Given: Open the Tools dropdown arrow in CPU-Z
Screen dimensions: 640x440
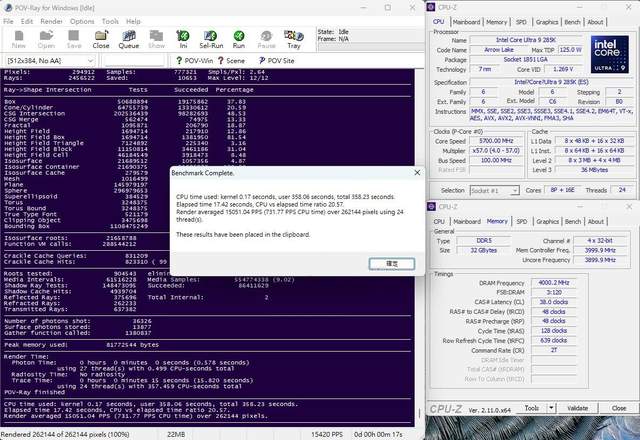Looking at the screenshot, I should (x=551, y=408).
